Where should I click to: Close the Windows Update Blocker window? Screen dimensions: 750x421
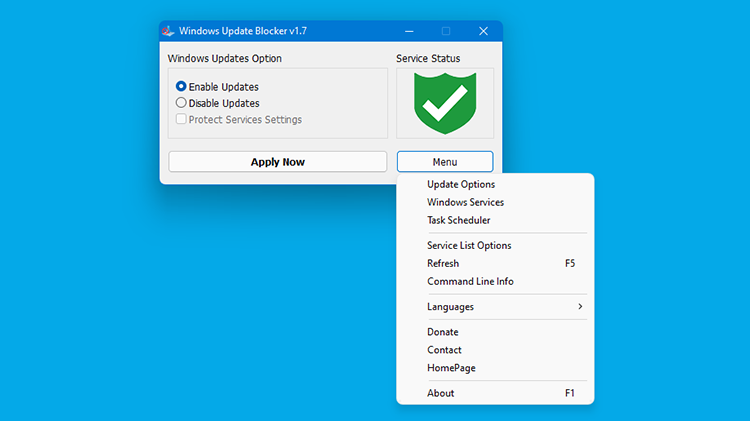(483, 31)
